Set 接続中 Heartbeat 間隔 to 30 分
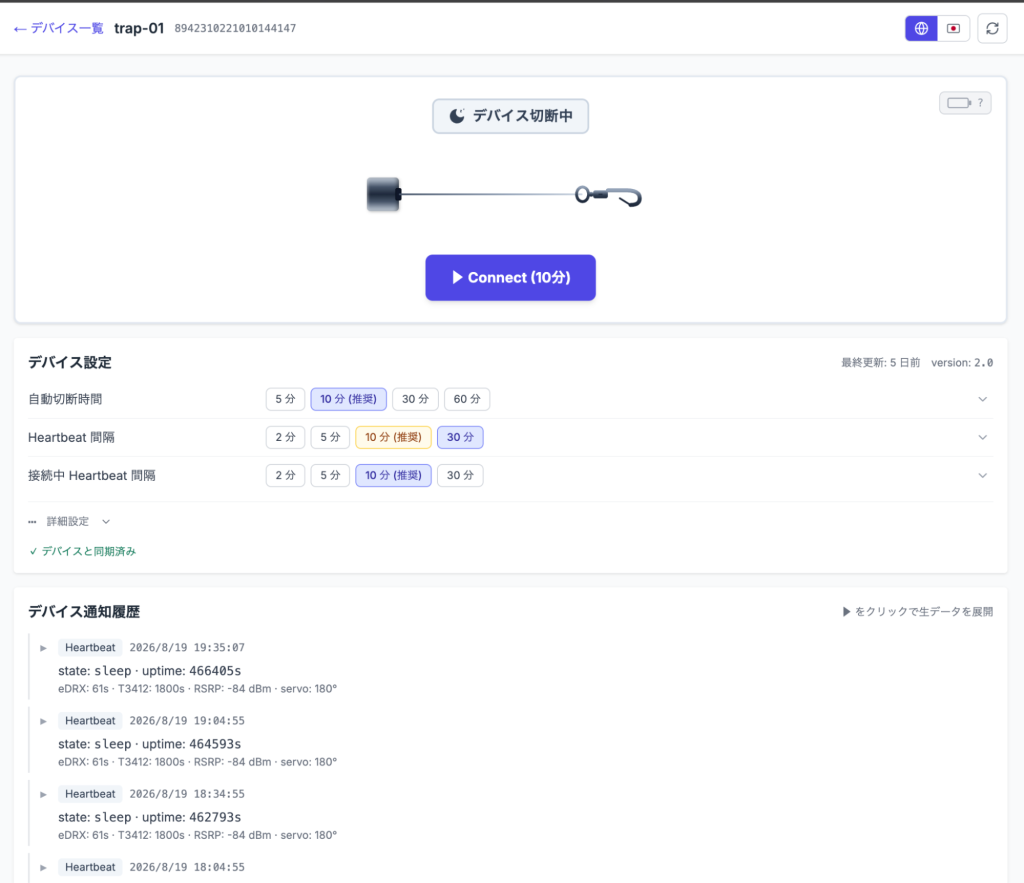Image resolution: width=1024 pixels, height=883 pixels. coord(460,475)
